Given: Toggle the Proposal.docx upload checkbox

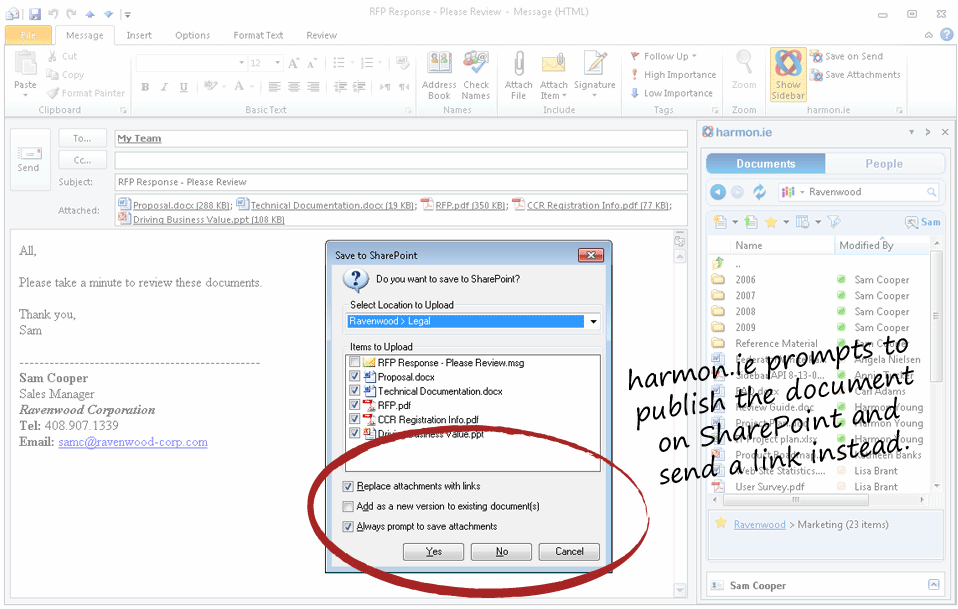Looking at the screenshot, I should click(354, 376).
